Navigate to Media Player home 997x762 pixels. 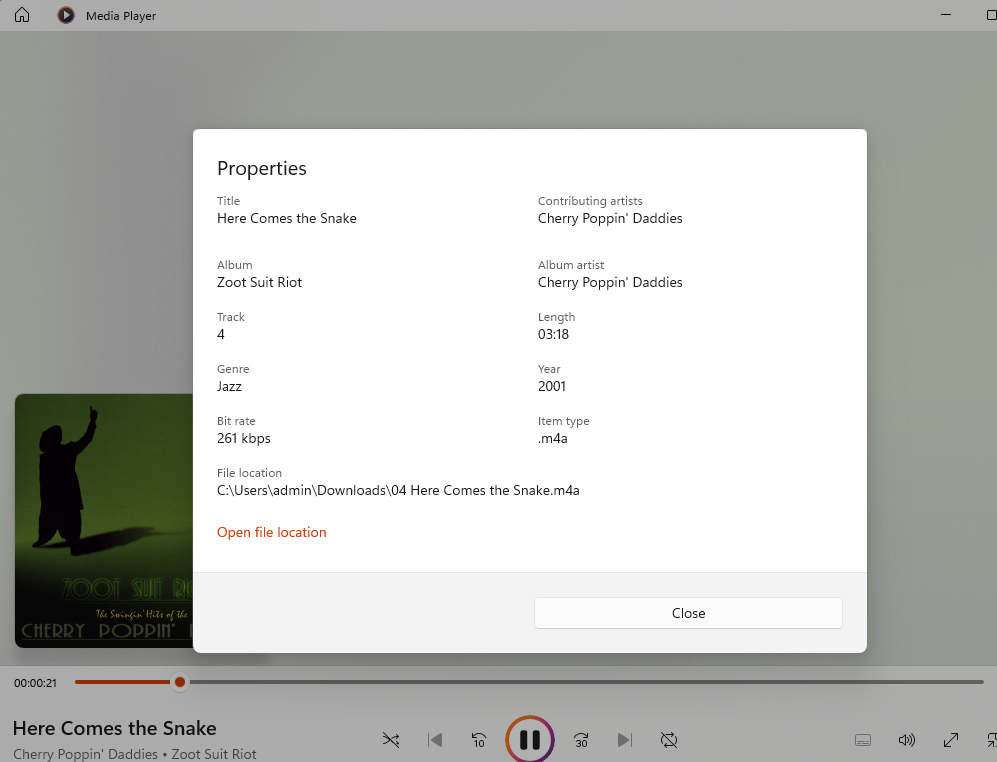(21, 15)
